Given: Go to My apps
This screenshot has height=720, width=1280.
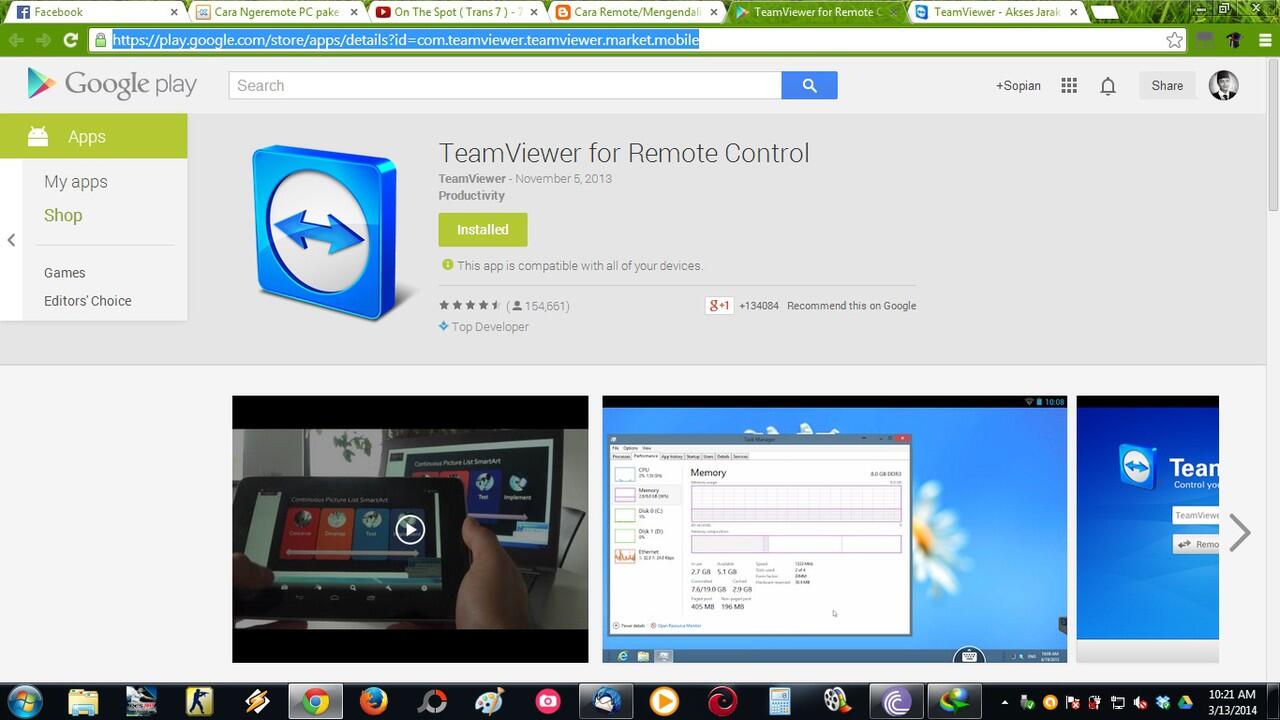Looking at the screenshot, I should pos(76,182).
